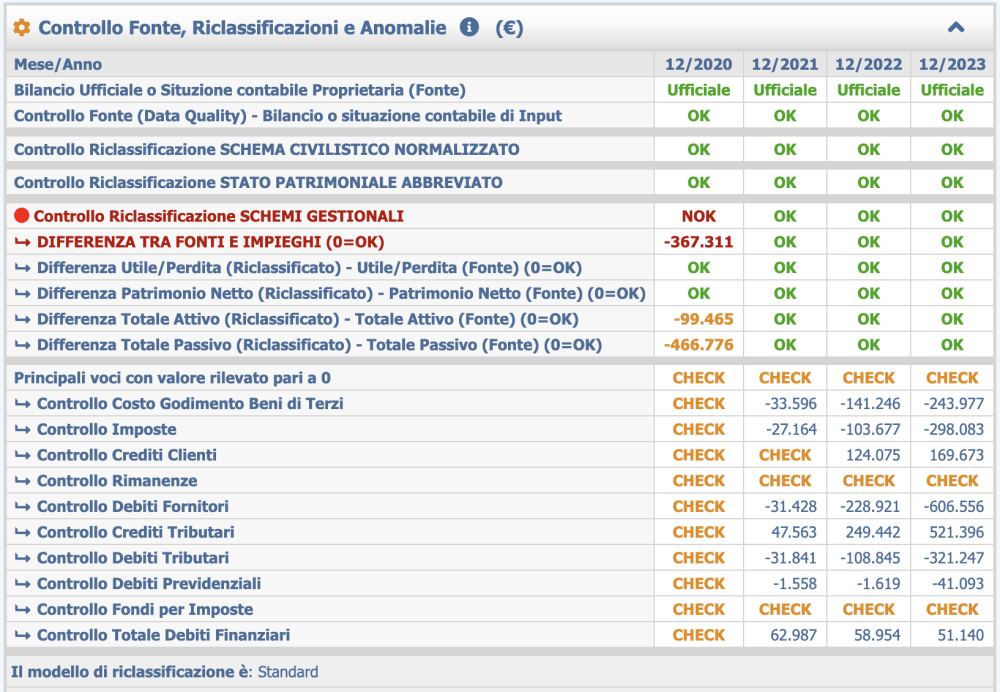Click the -99.465 Totale Attivo difference
Image resolution: width=1000 pixels, height=692 pixels.
tap(703, 319)
